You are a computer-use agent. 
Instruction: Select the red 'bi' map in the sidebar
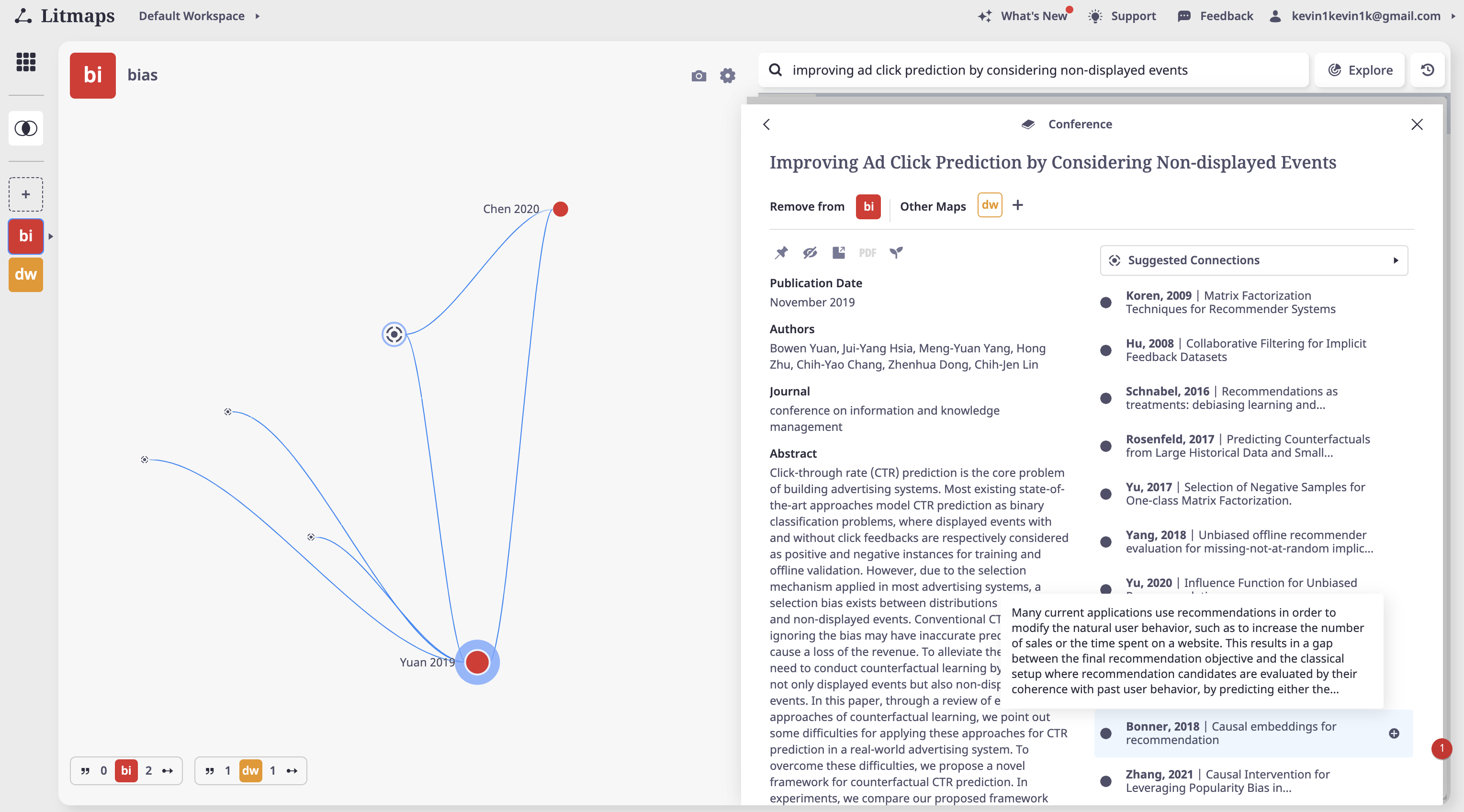click(x=25, y=236)
